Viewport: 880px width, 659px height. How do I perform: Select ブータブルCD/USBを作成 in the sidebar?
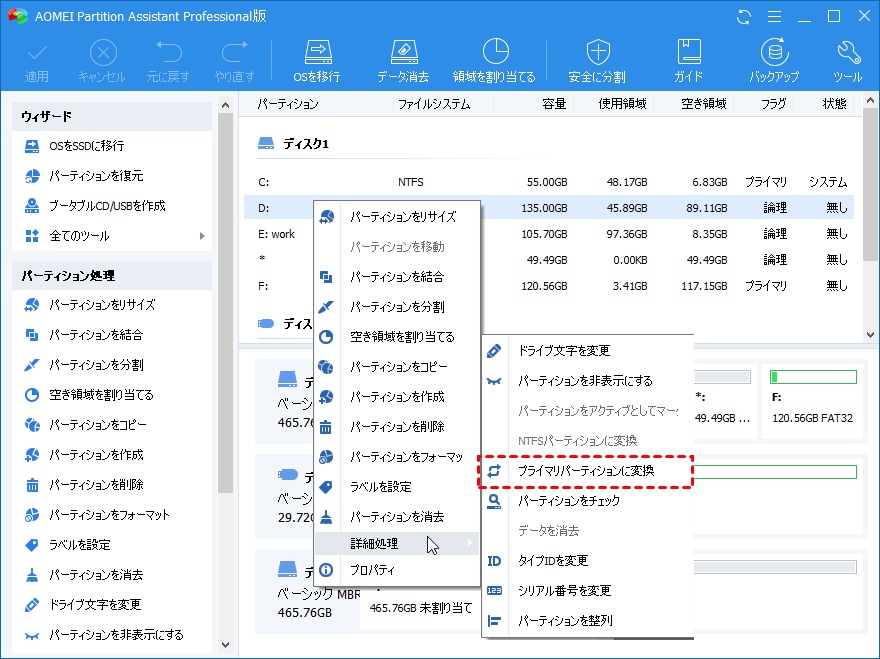95,206
